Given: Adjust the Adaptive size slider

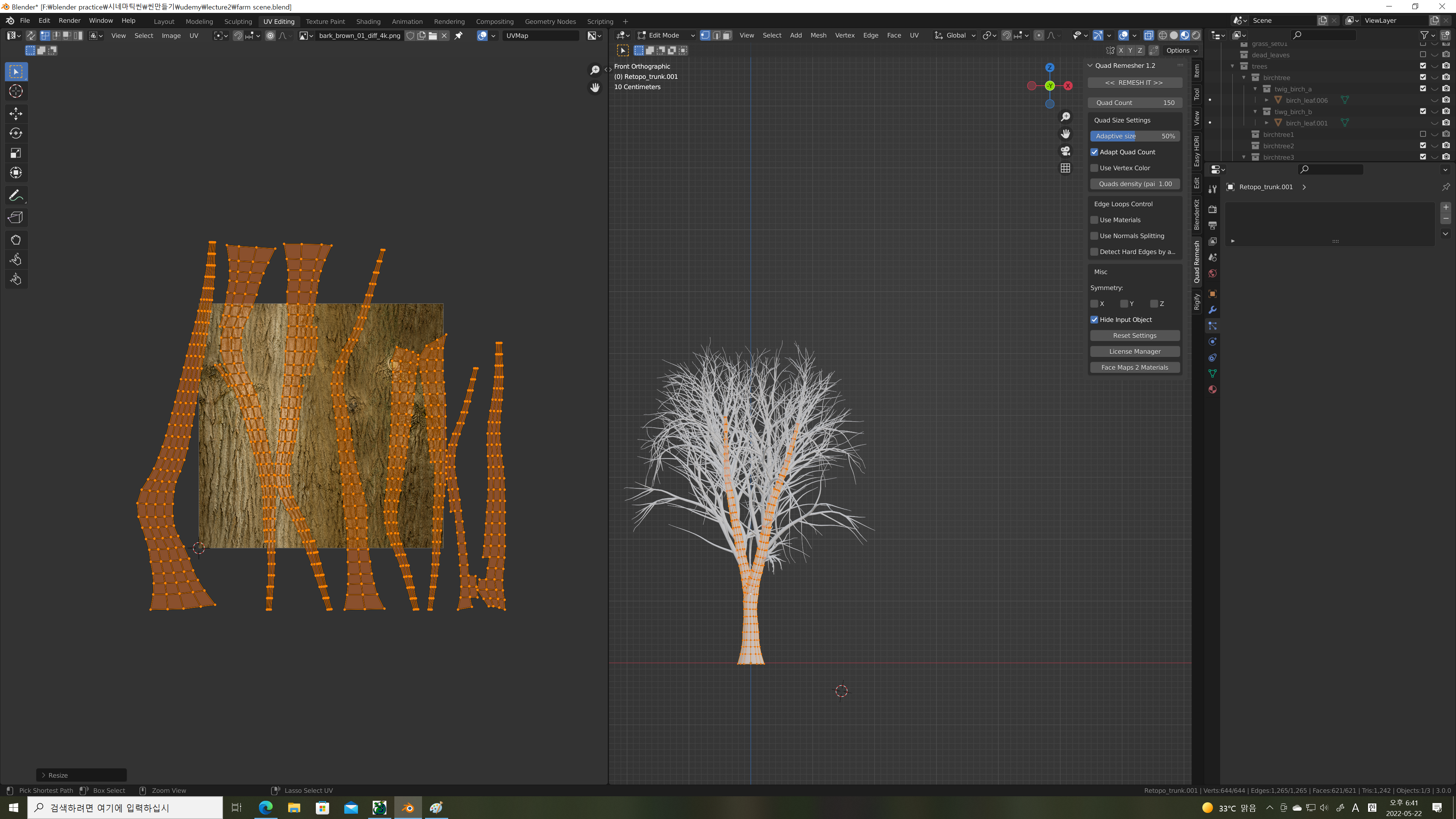Looking at the screenshot, I should [x=1134, y=136].
